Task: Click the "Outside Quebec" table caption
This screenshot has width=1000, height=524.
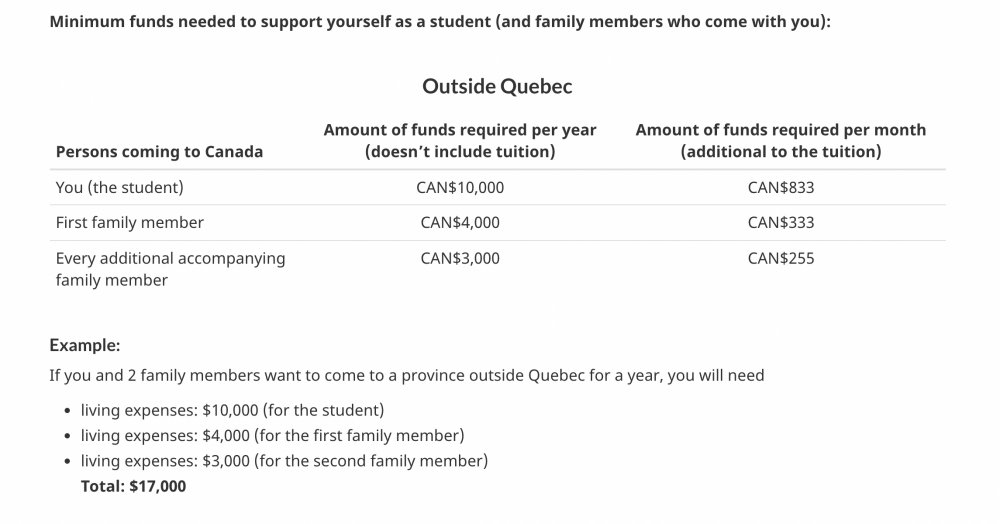Action: [x=497, y=86]
